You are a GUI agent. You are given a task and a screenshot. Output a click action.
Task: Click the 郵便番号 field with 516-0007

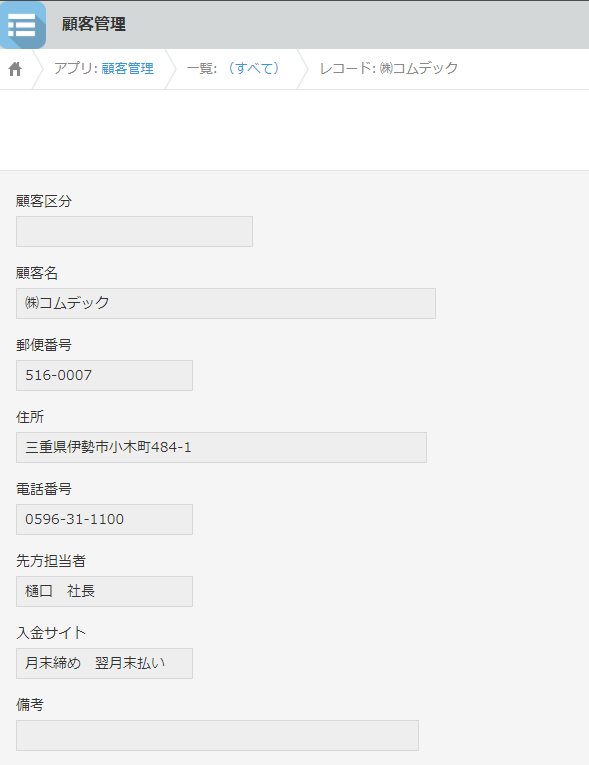[104, 375]
